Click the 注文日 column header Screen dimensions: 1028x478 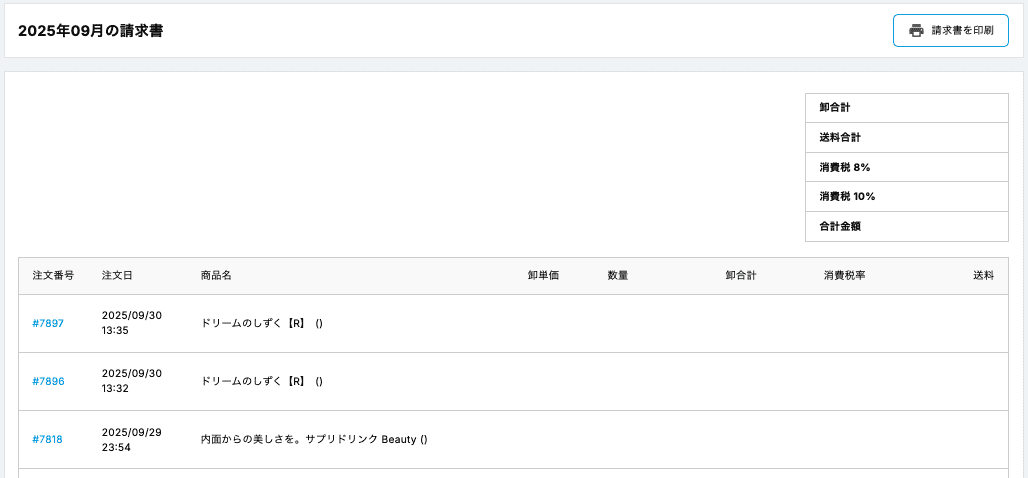117,275
